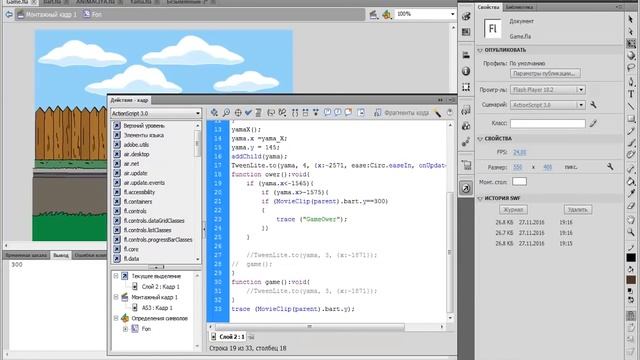Click the Удалить button
This screenshot has width=640, height=360.
point(578,210)
